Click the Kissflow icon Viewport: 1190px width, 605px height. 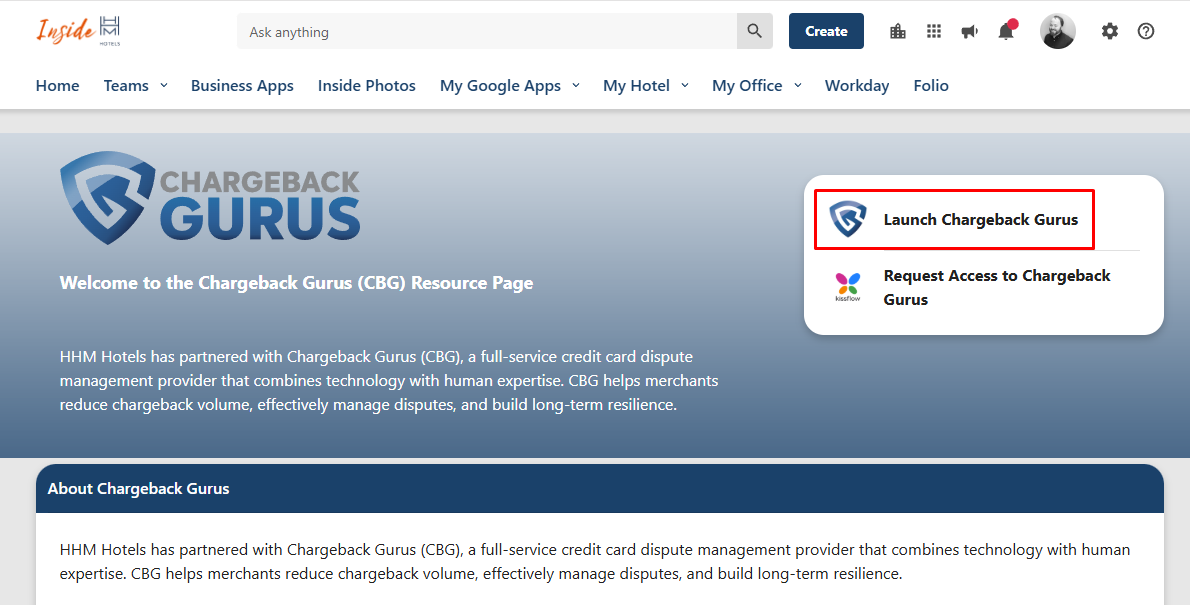pyautogui.click(x=848, y=287)
